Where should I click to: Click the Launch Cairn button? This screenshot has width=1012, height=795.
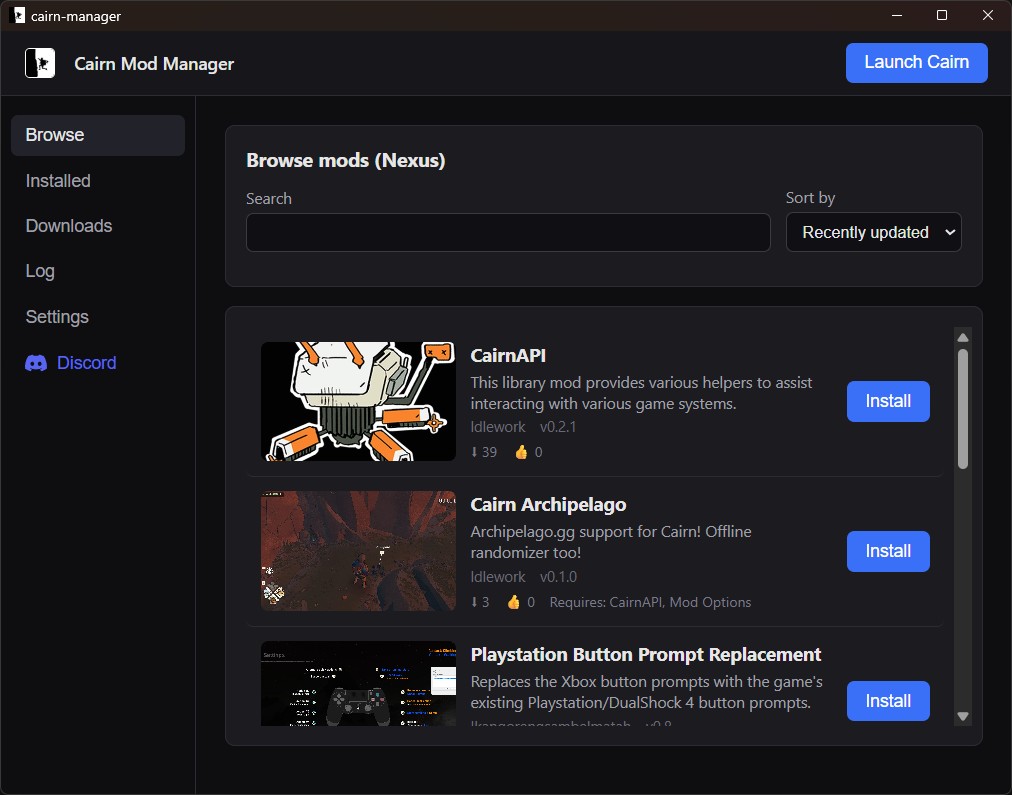click(x=916, y=63)
